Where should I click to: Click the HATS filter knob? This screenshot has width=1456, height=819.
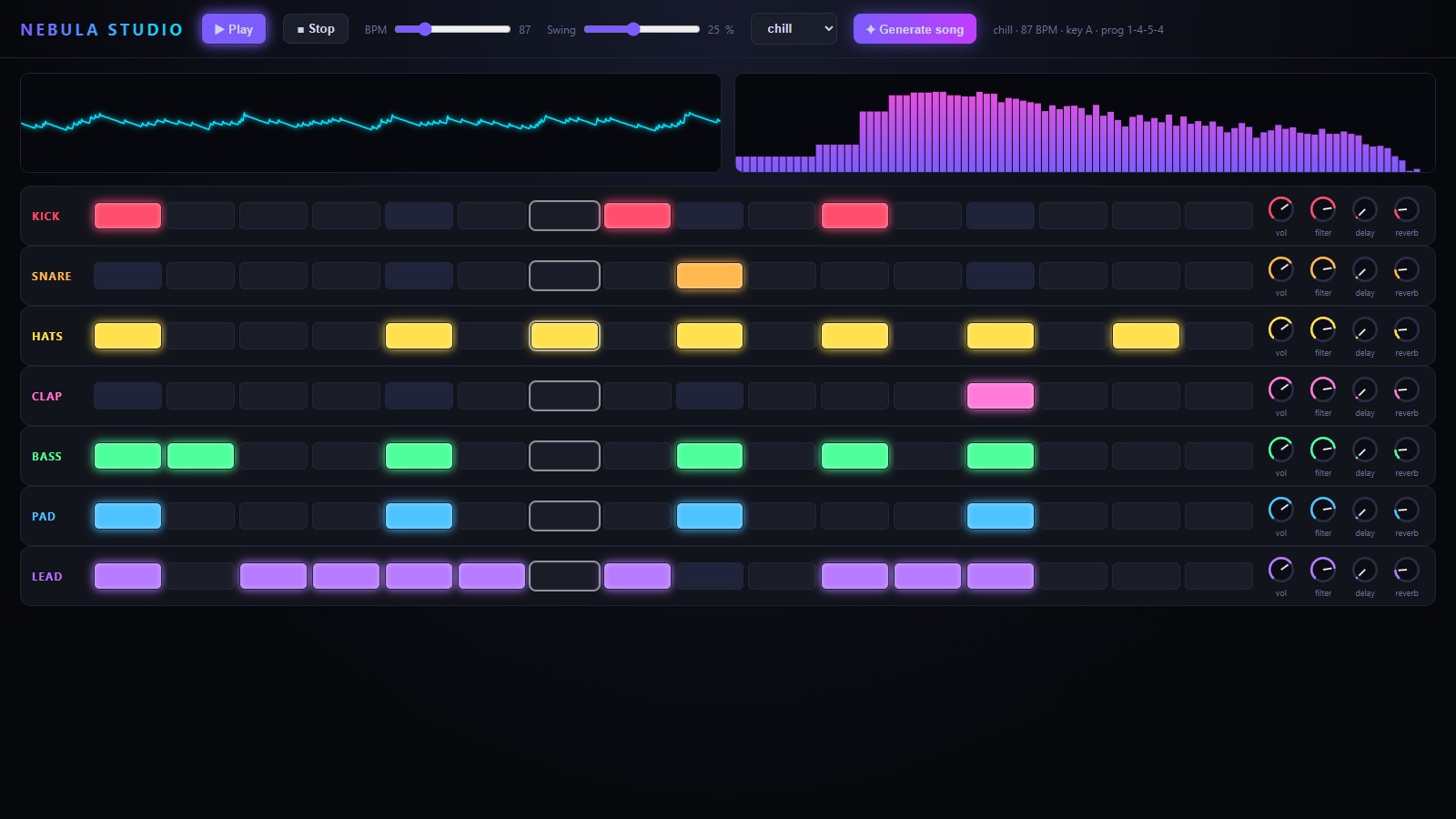pos(1322,329)
